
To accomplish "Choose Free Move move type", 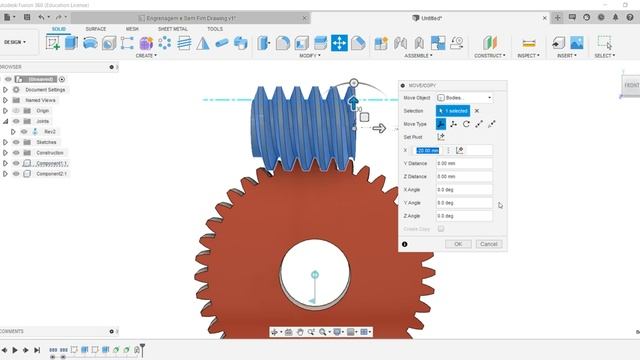I will click(x=441, y=124).
